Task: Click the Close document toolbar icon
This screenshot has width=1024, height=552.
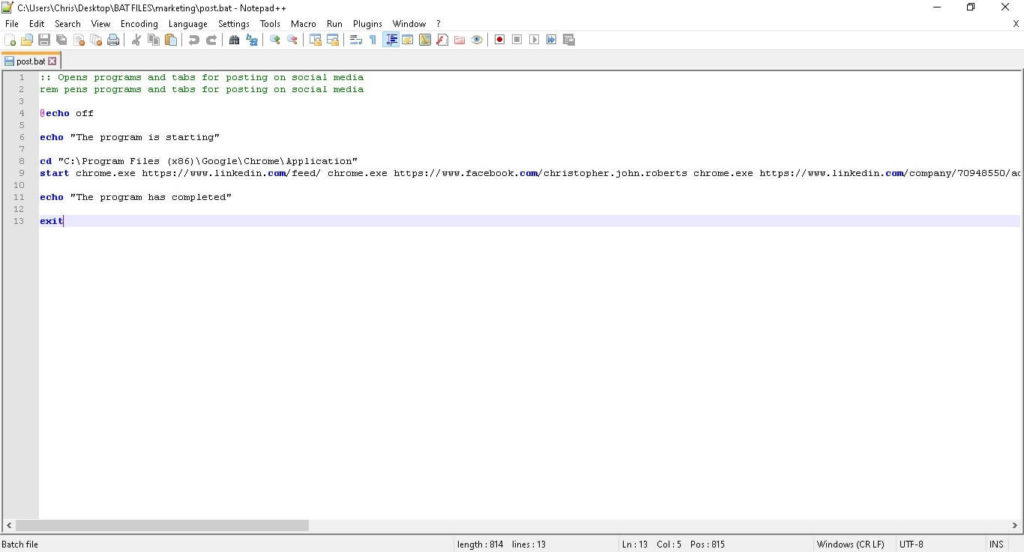Action: tap(79, 40)
